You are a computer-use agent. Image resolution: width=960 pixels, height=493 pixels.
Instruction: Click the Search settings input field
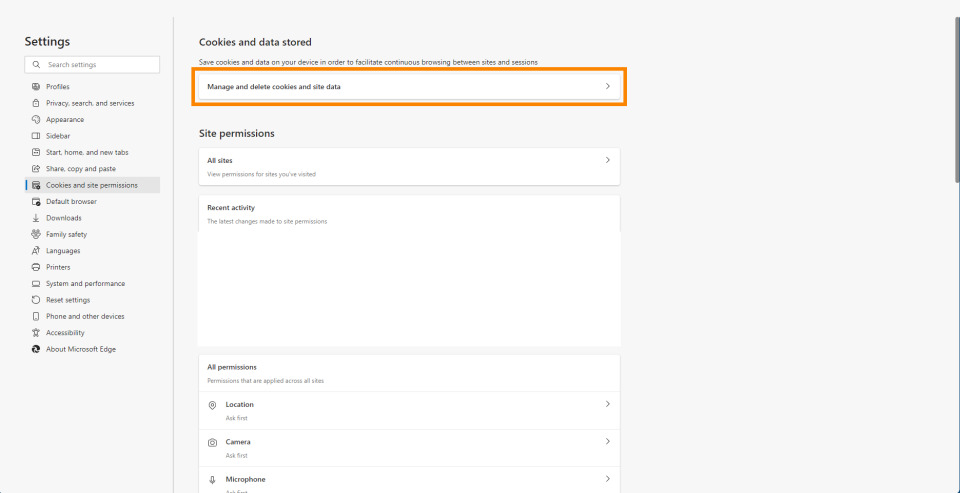(100, 65)
